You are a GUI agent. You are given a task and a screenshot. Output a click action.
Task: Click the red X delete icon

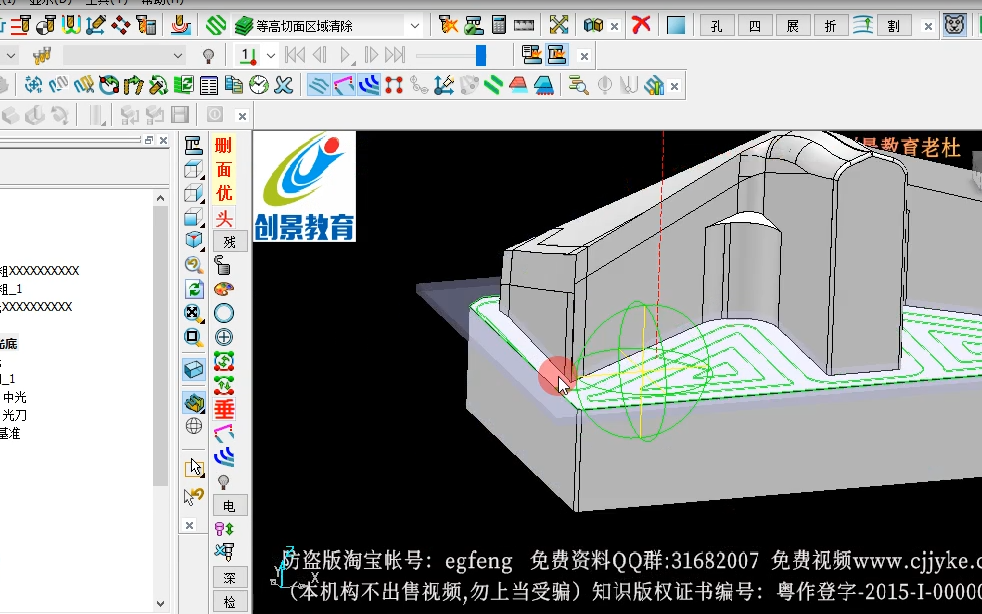tap(641, 25)
